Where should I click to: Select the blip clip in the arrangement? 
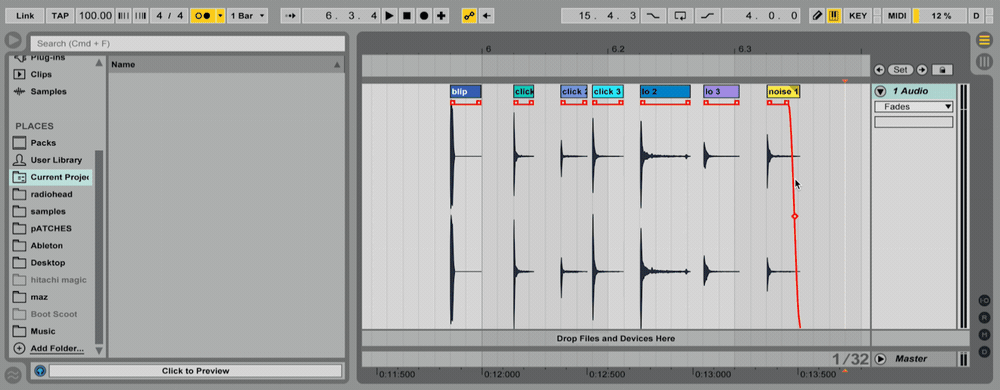[x=466, y=92]
